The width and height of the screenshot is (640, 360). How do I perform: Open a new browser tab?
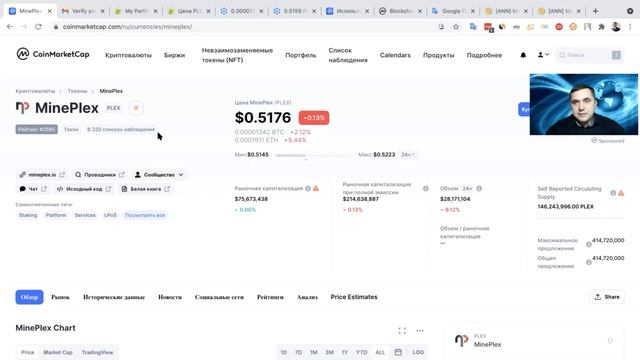tap(596, 11)
